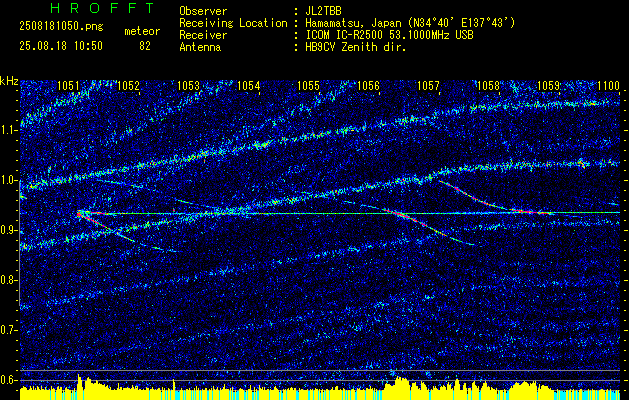Select the filename 2508181050.png
Screen dimensions: 629x400
pos(61,27)
